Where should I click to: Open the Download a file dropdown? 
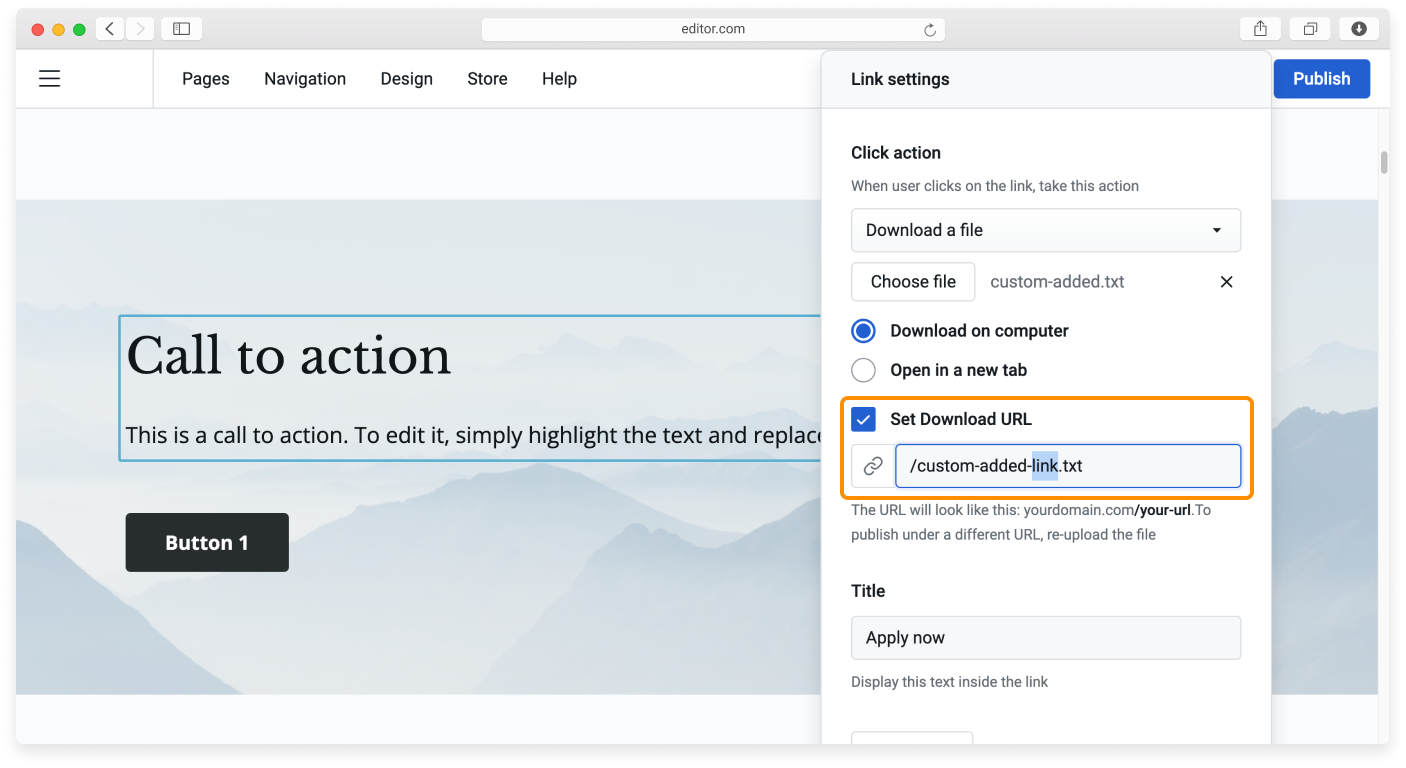tap(1046, 230)
